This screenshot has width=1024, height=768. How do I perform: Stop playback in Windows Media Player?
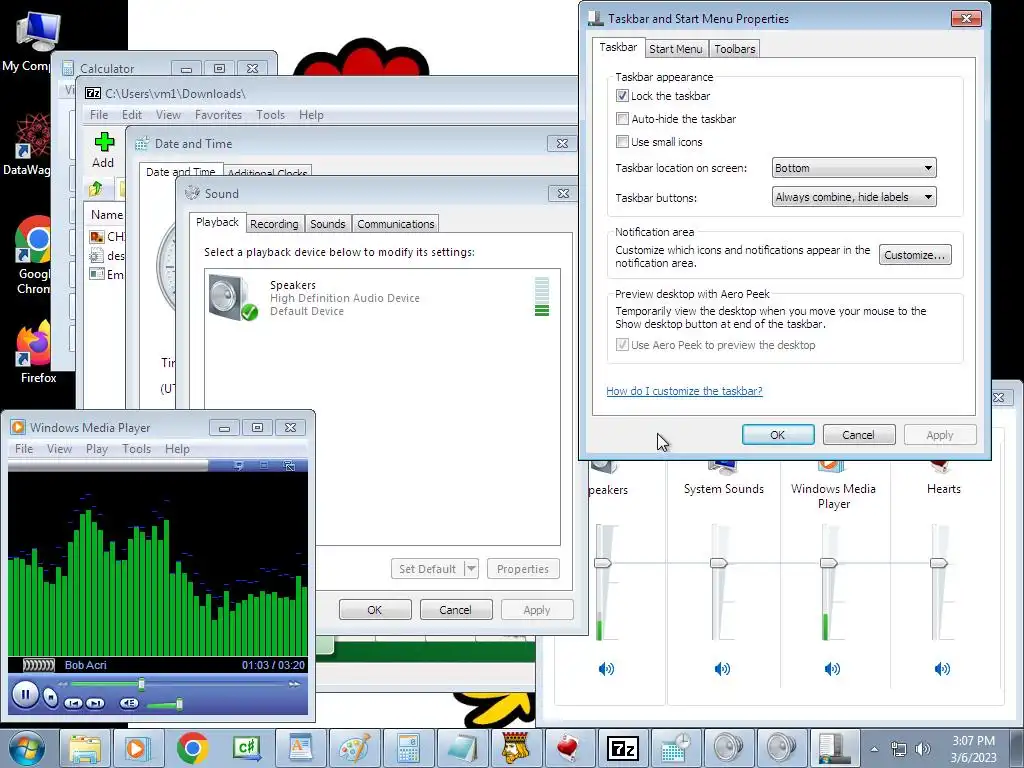pos(51,697)
